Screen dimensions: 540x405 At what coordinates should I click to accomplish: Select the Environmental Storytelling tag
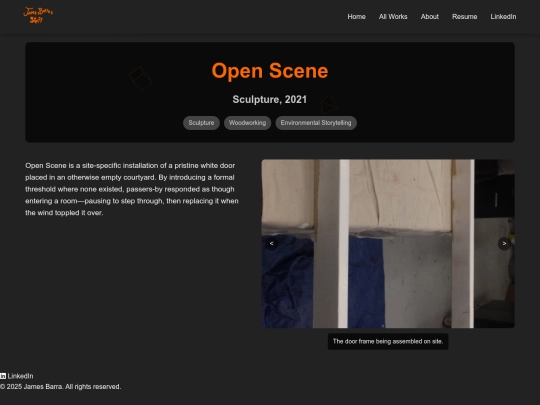click(x=316, y=123)
